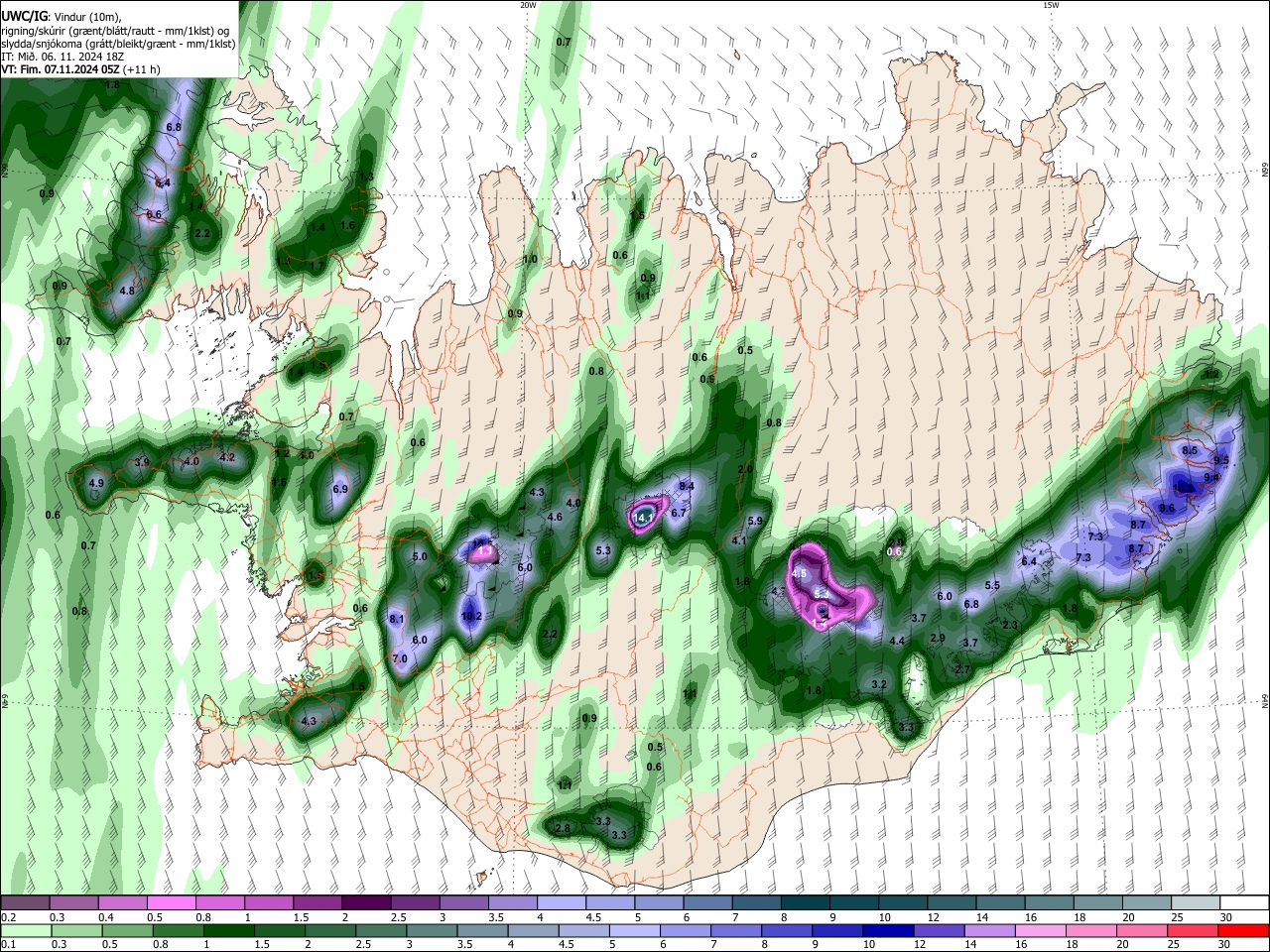Click the 2.8 value near the south coast
The height and width of the screenshot is (952, 1270).
point(563,827)
